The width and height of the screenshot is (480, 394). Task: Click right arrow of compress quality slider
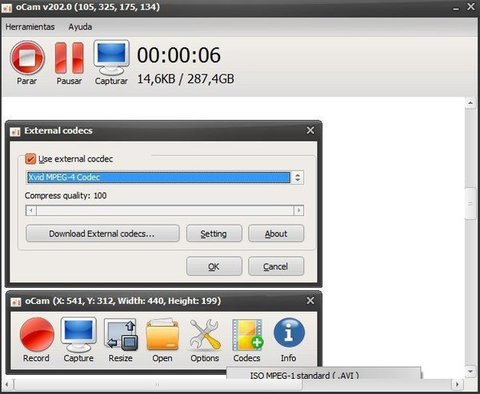click(x=299, y=210)
